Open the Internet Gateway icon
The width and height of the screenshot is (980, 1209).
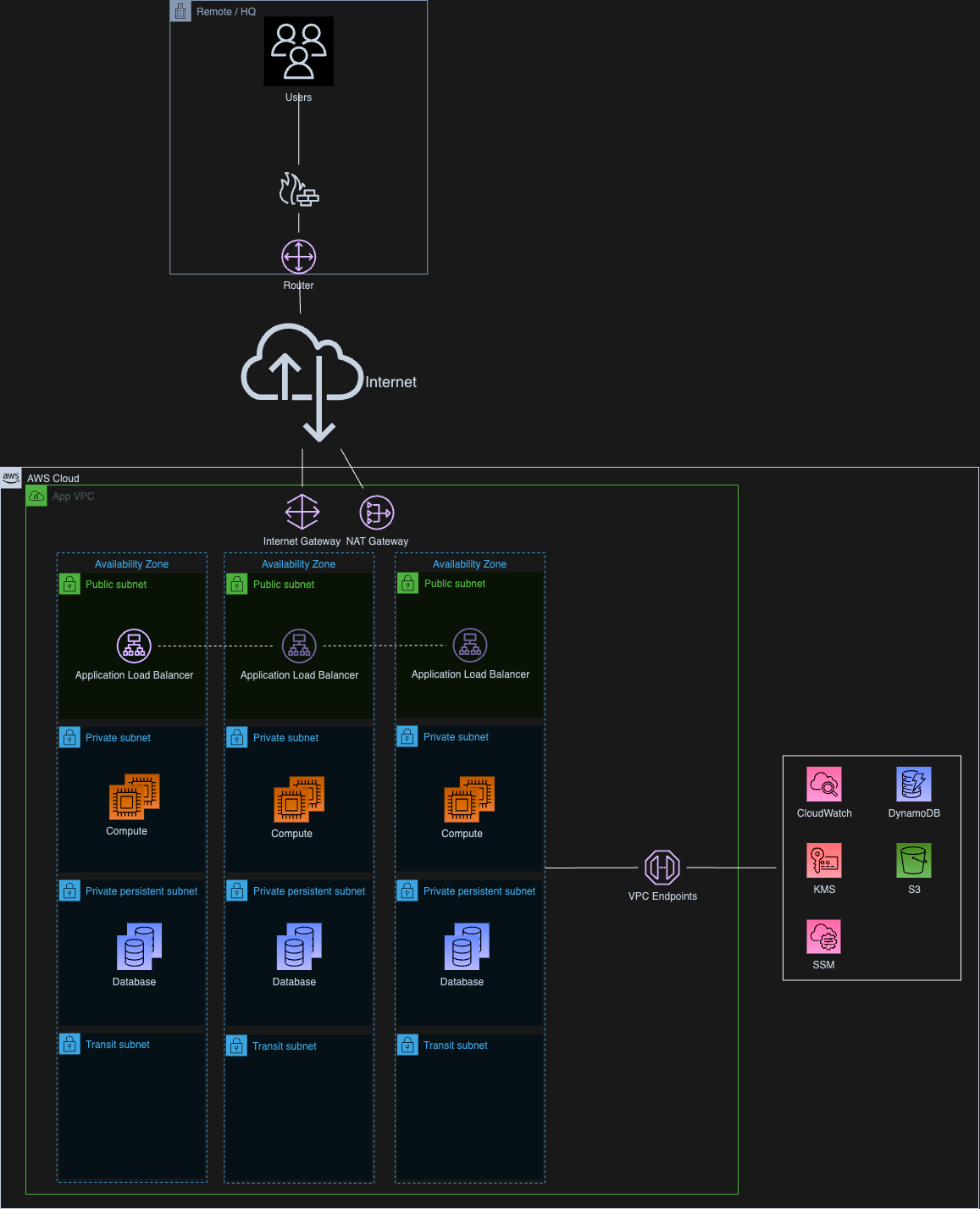pos(302,512)
